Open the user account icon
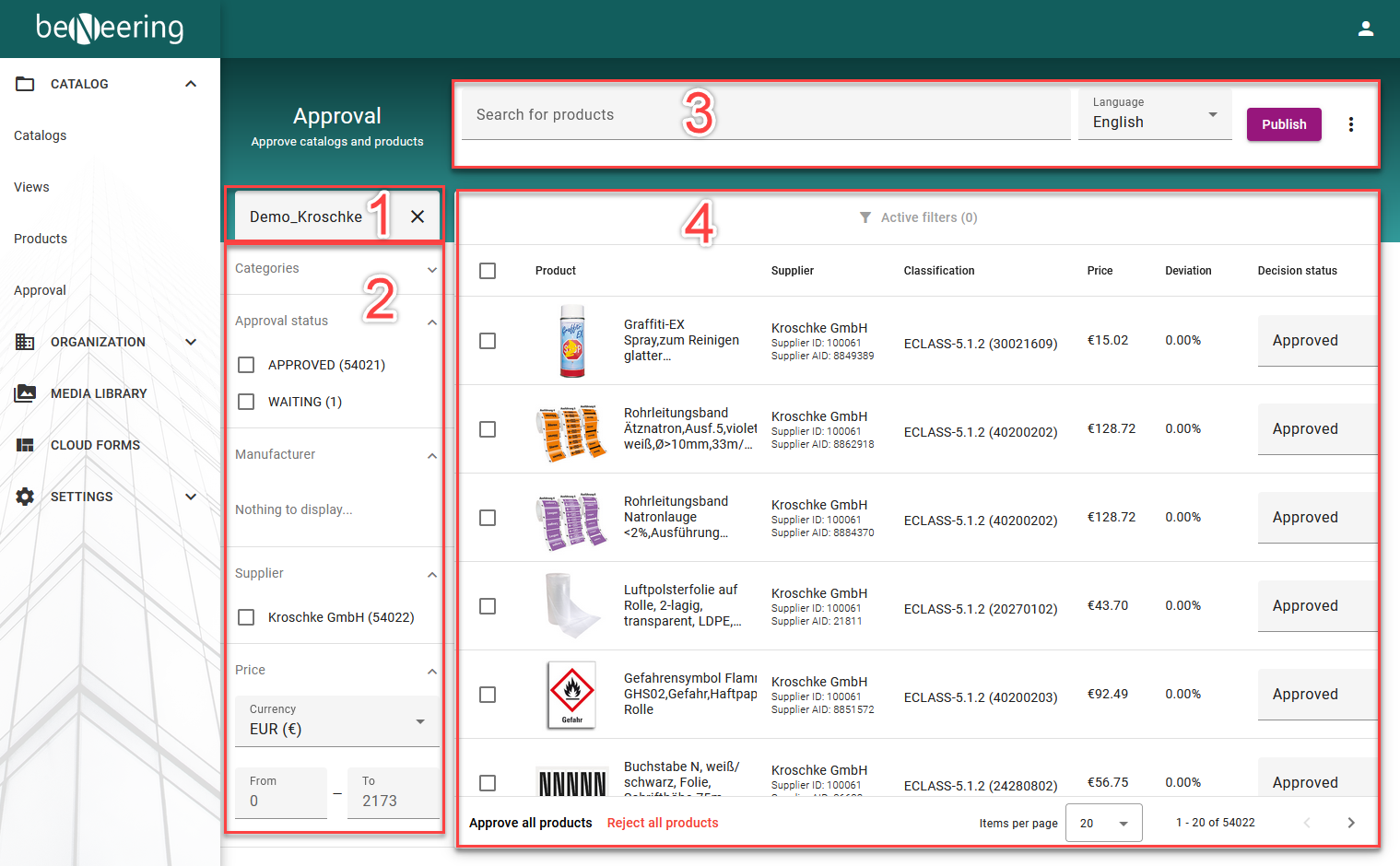The height and width of the screenshot is (866, 1400). [1366, 29]
